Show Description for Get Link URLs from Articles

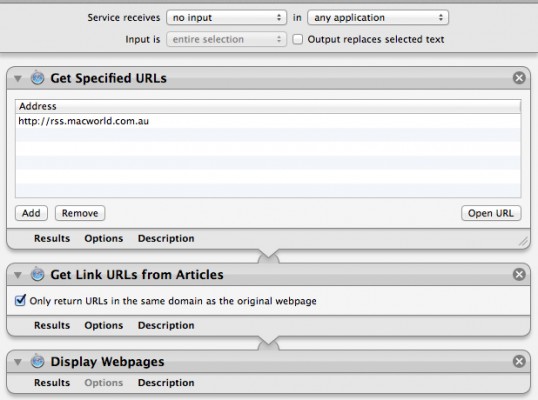click(x=166, y=325)
